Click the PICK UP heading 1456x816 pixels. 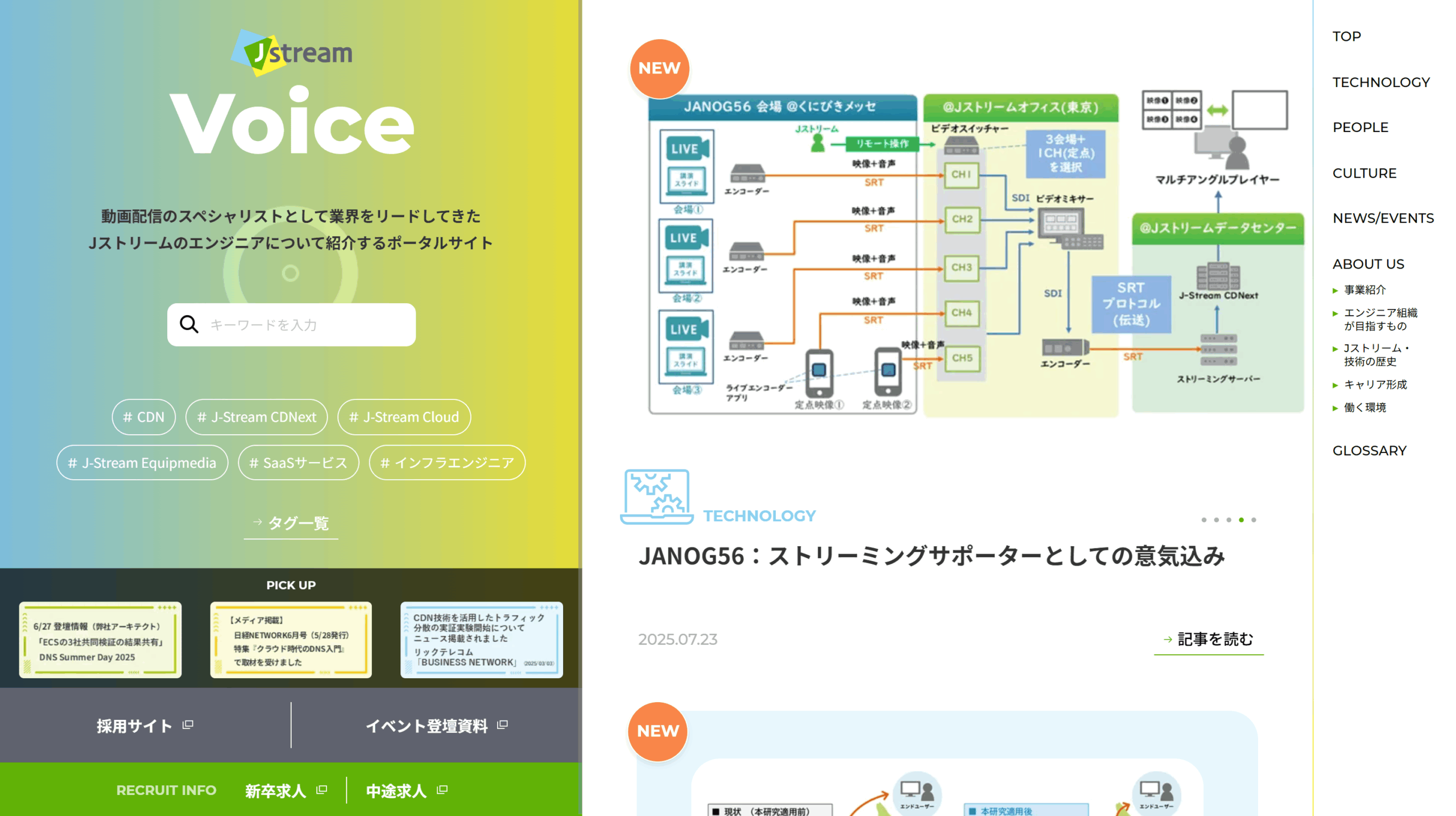(x=291, y=585)
